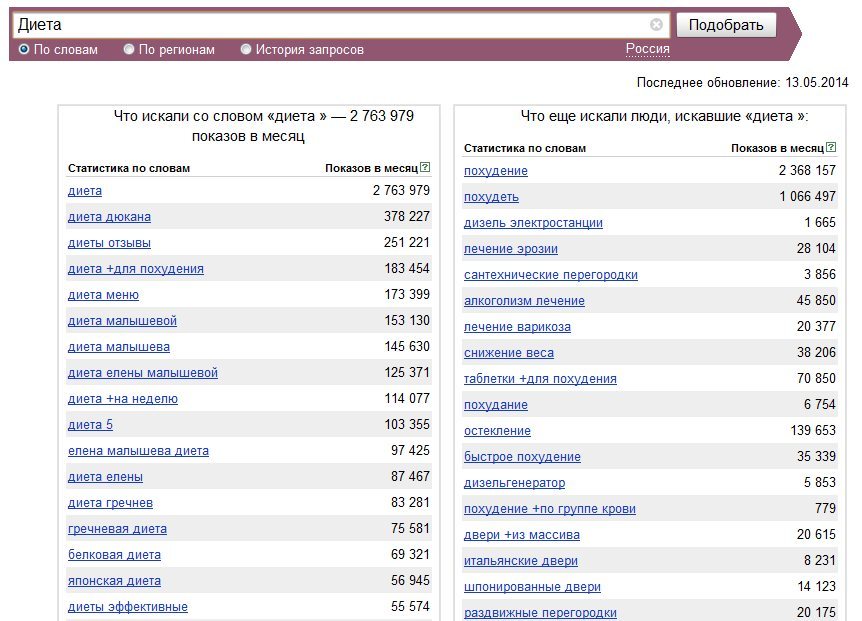Open the 'быстрое похудение' link
Viewport: 862px width, 621px height.
click(x=522, y=457)
